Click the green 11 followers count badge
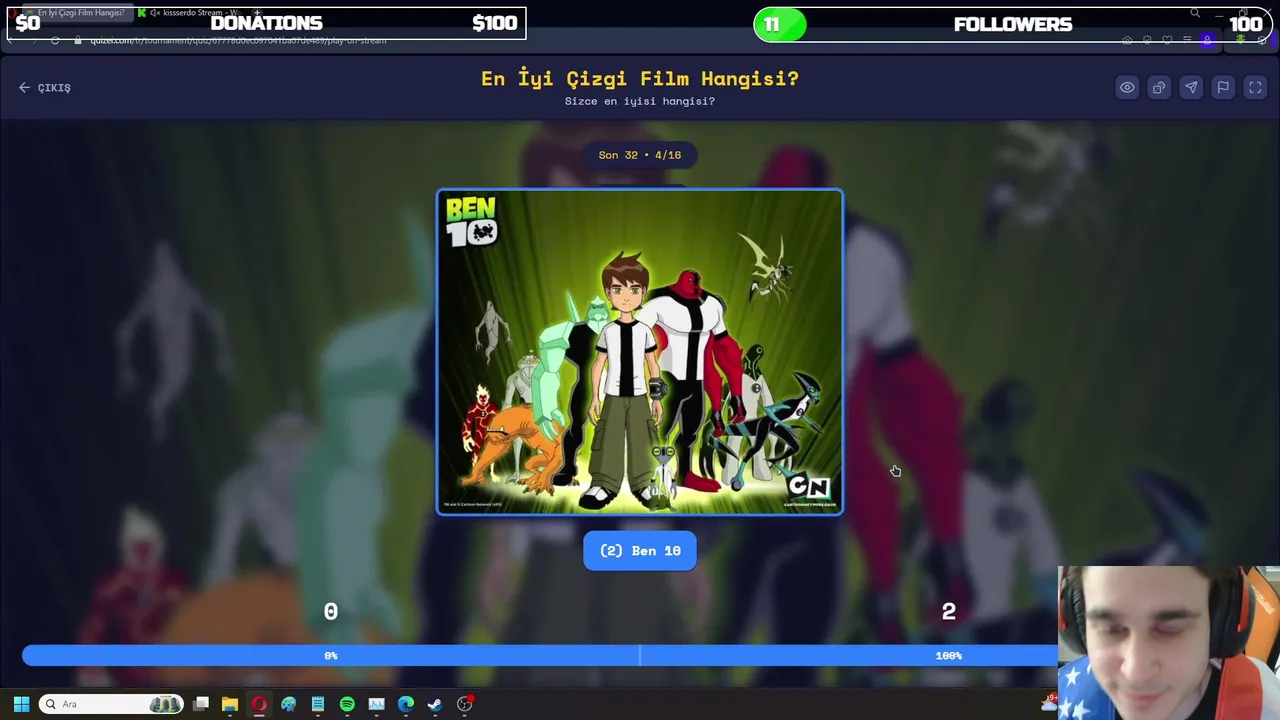Image resolution: width=1280 pixels, height=720 pixels. click(780, 24)
